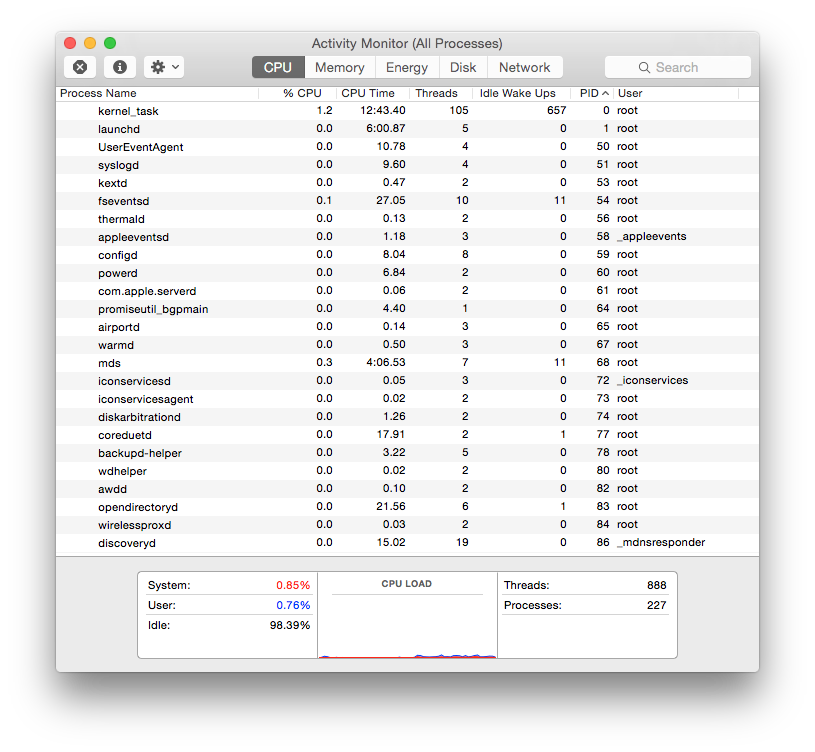The image size is (815, 752).
Task: Sort by the CPU Time column header
Action: coord(368,93)
